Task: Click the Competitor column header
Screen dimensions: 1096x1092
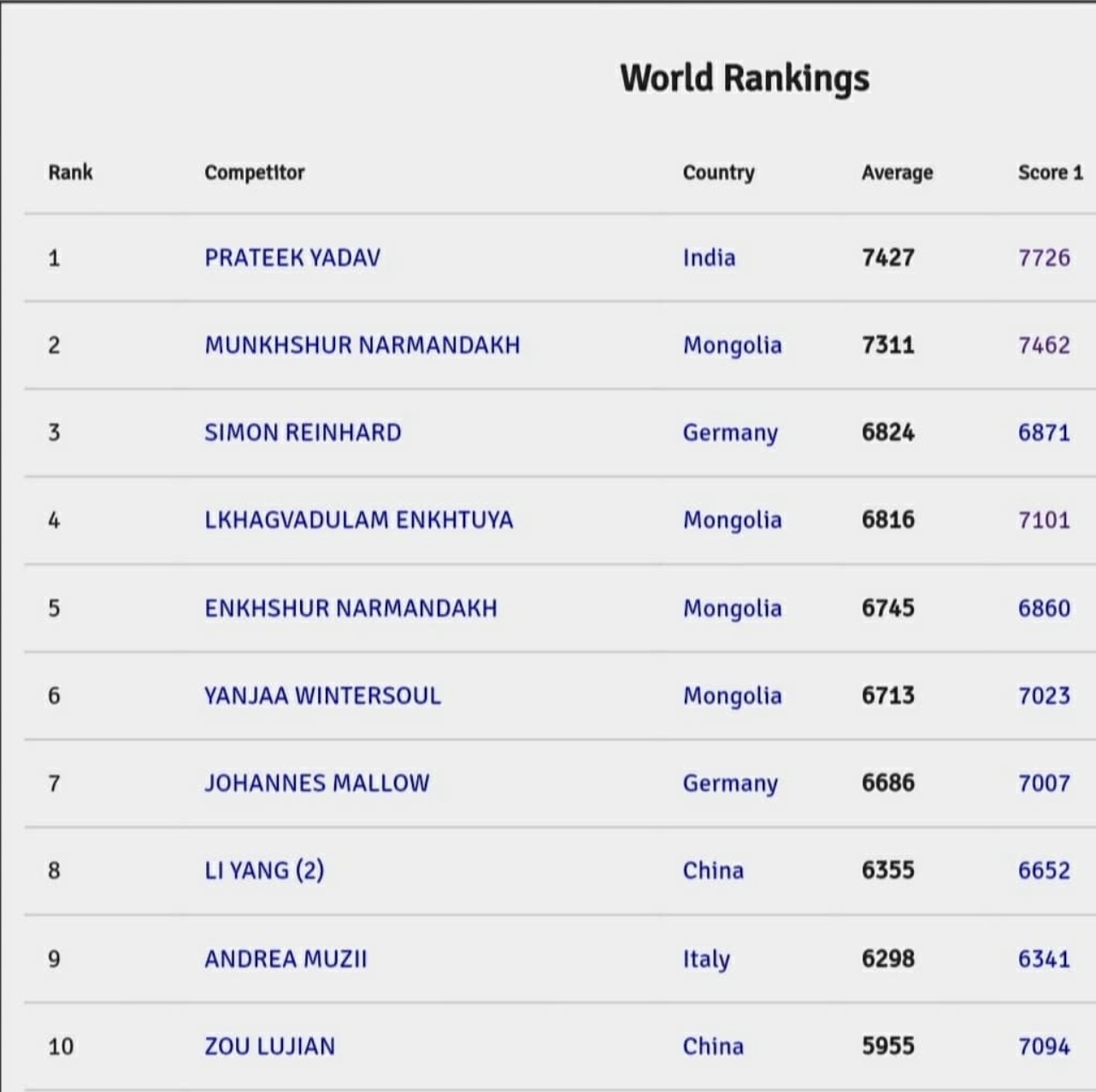Action: point(254,172)
